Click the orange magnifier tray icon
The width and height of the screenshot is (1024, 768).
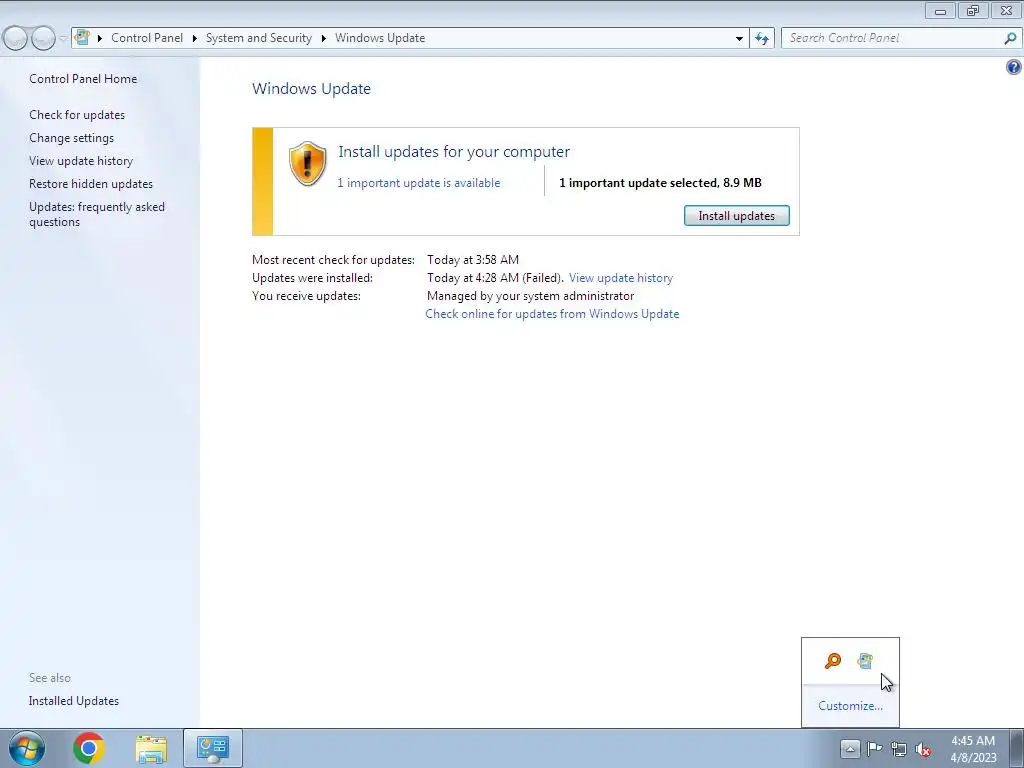(833, 661)
